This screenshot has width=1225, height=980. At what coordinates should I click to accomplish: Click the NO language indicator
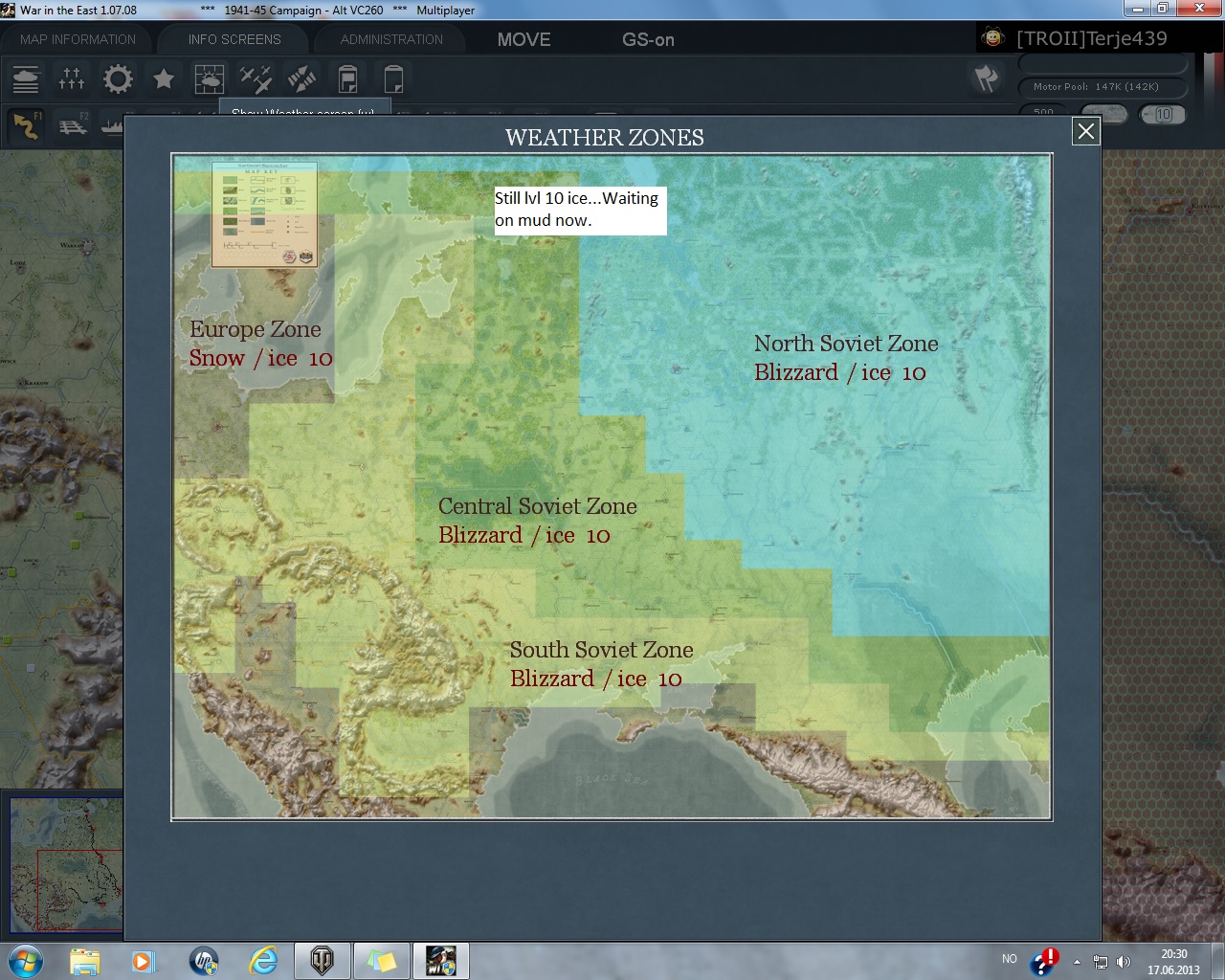1010,958
